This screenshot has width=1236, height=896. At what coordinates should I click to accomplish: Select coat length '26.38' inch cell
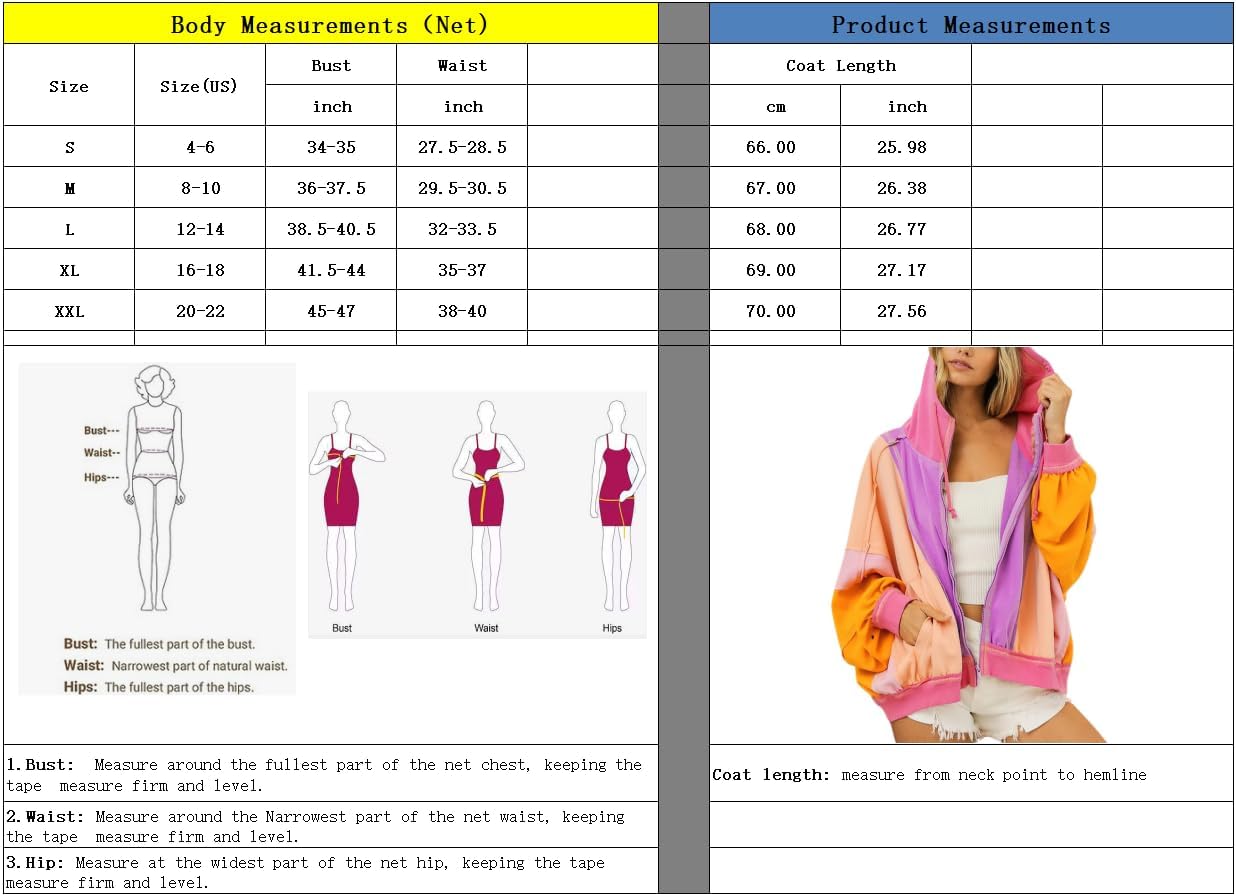906,188
